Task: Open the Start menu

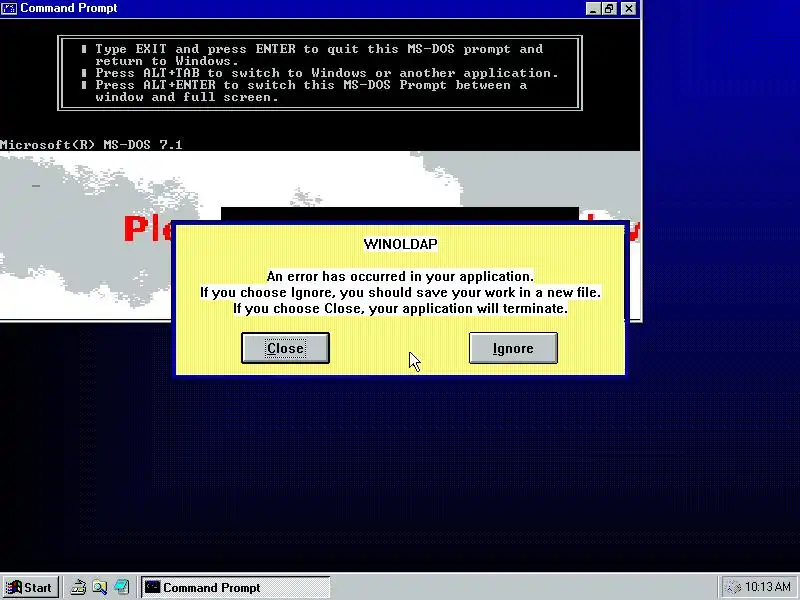Action: point(30,588)
